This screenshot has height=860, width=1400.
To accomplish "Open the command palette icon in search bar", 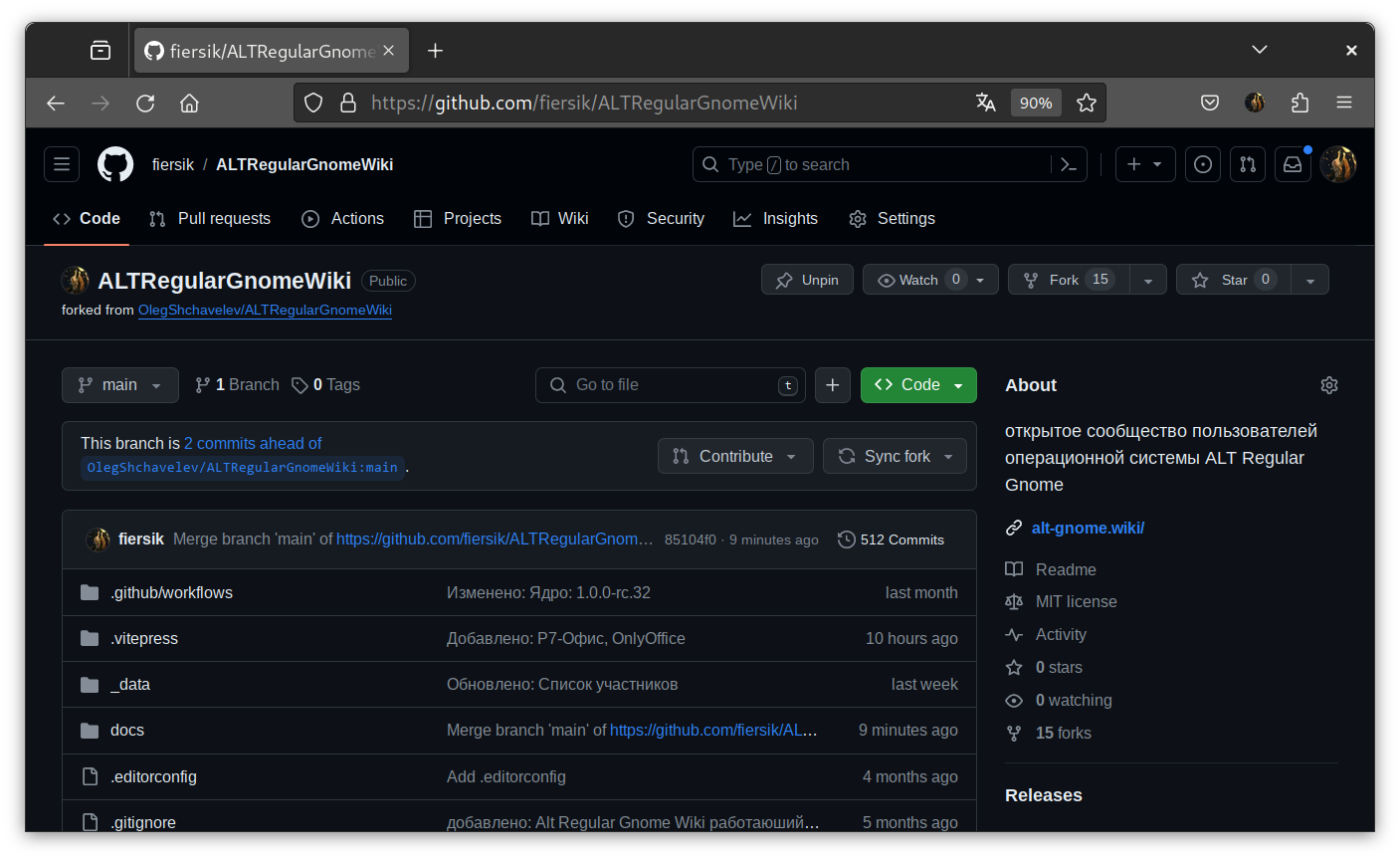I will pyautogui.click(x=1069, y=164).
